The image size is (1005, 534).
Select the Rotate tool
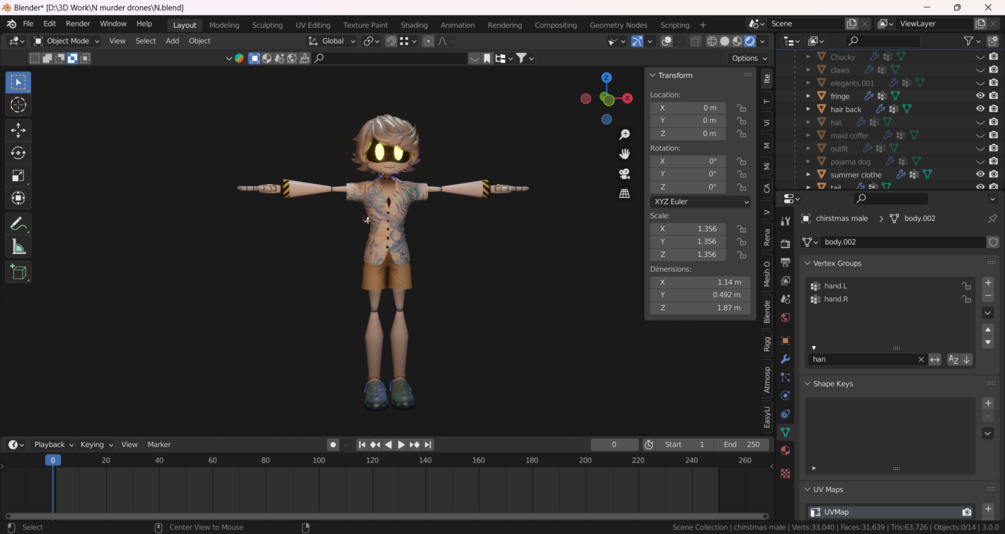tap(18, 153)
